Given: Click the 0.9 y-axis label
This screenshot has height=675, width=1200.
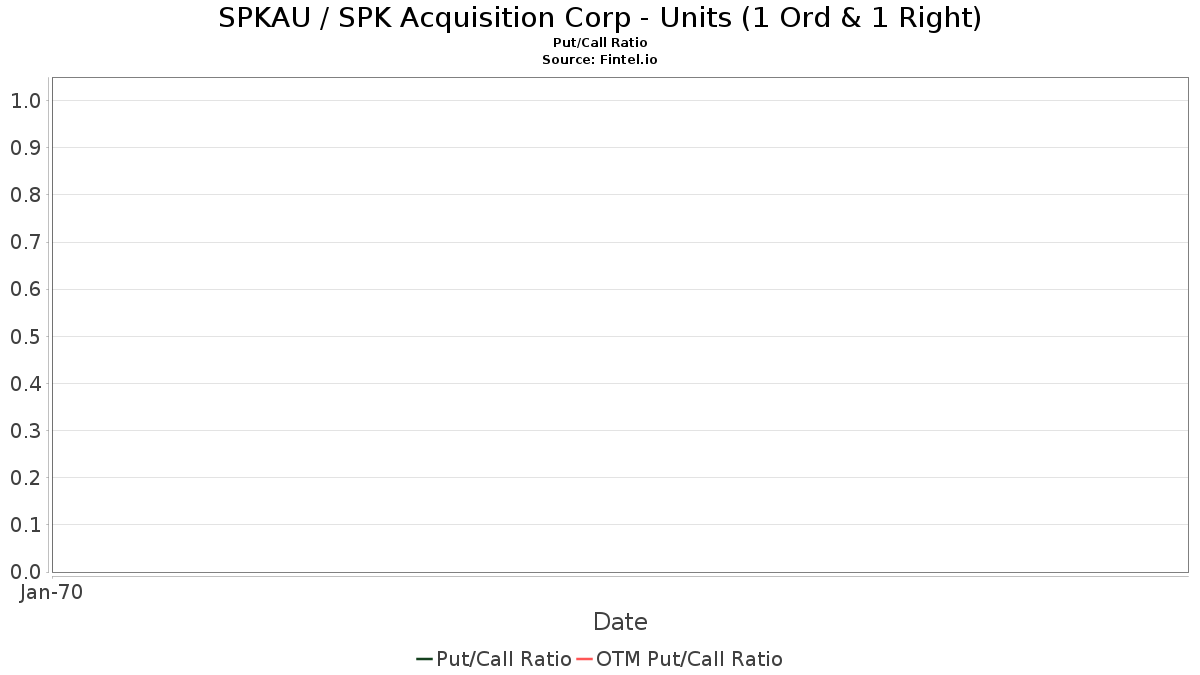Looking at the screenshot, I should (25, 148).
